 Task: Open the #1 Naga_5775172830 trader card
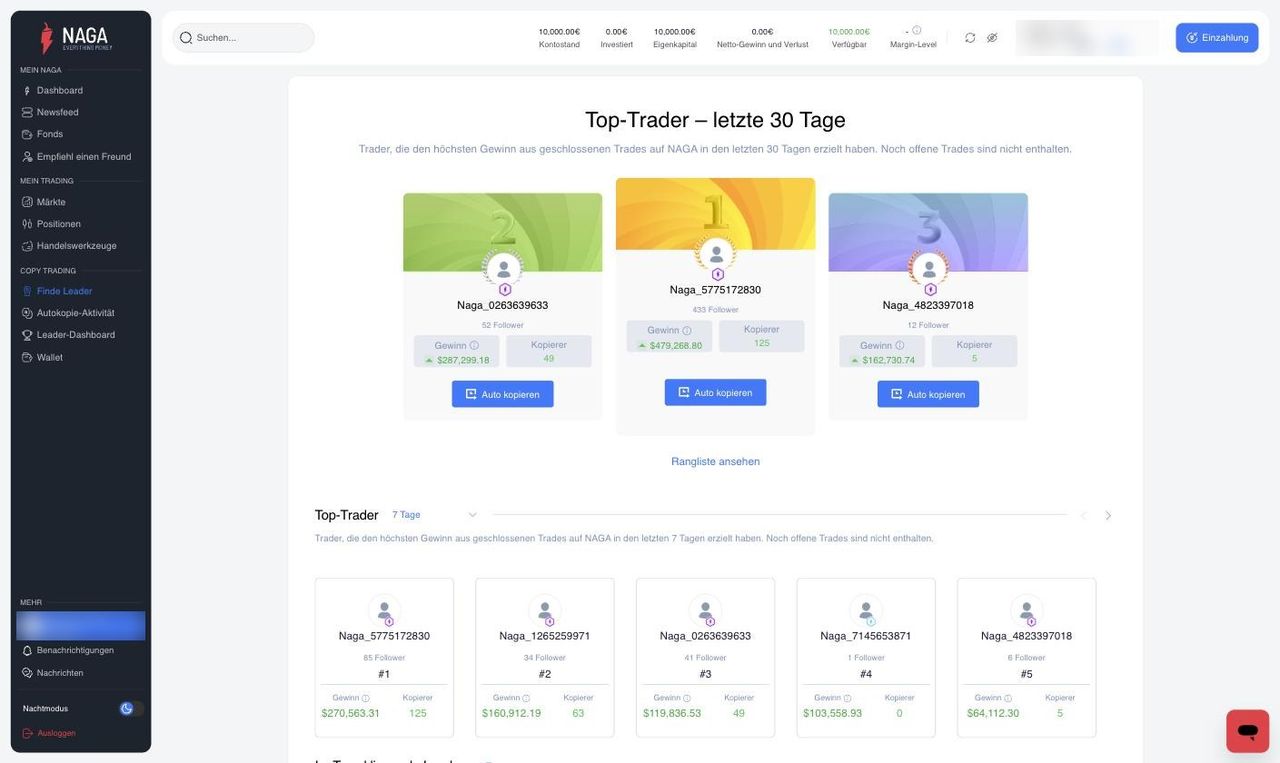tap(384, 658)
